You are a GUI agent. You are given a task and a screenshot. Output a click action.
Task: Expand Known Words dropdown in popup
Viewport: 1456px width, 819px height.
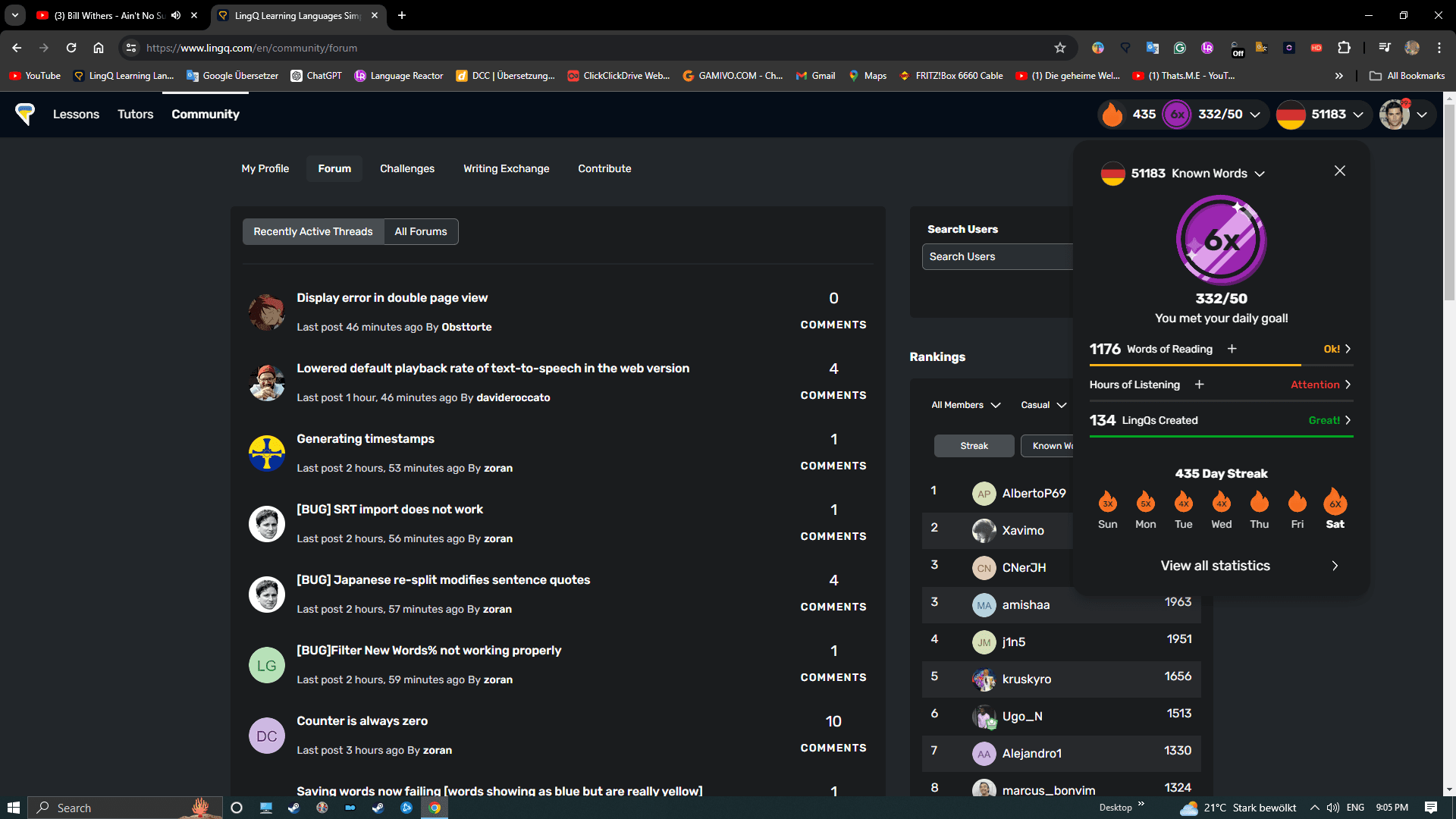point(1260,174)
